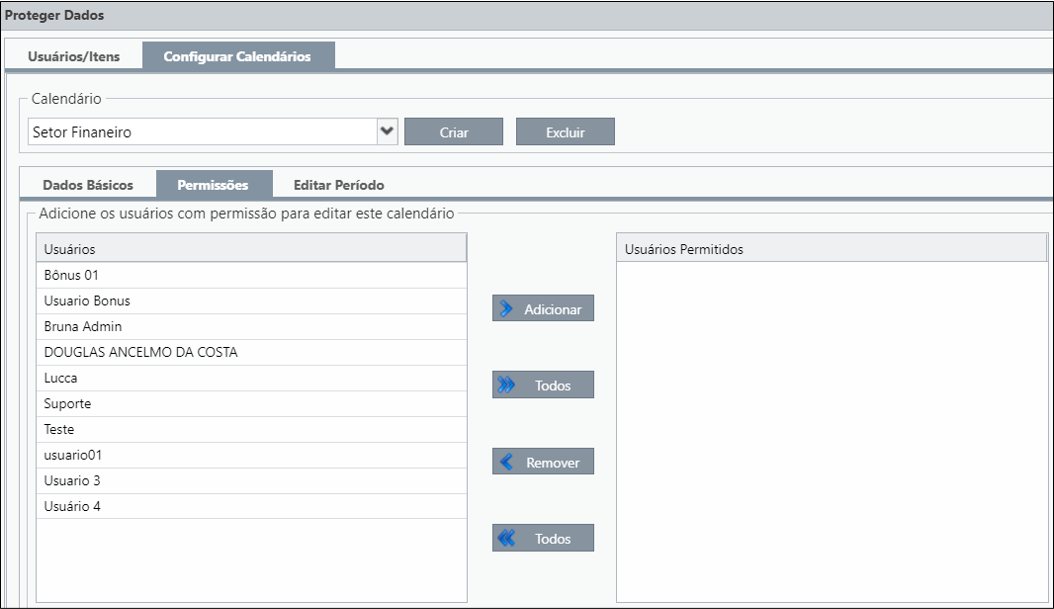This screenshot has height=609, width=1054.
Task: Click the double-right-arrow Todos button
Action: pyautogui.click(x=542, y=385)
